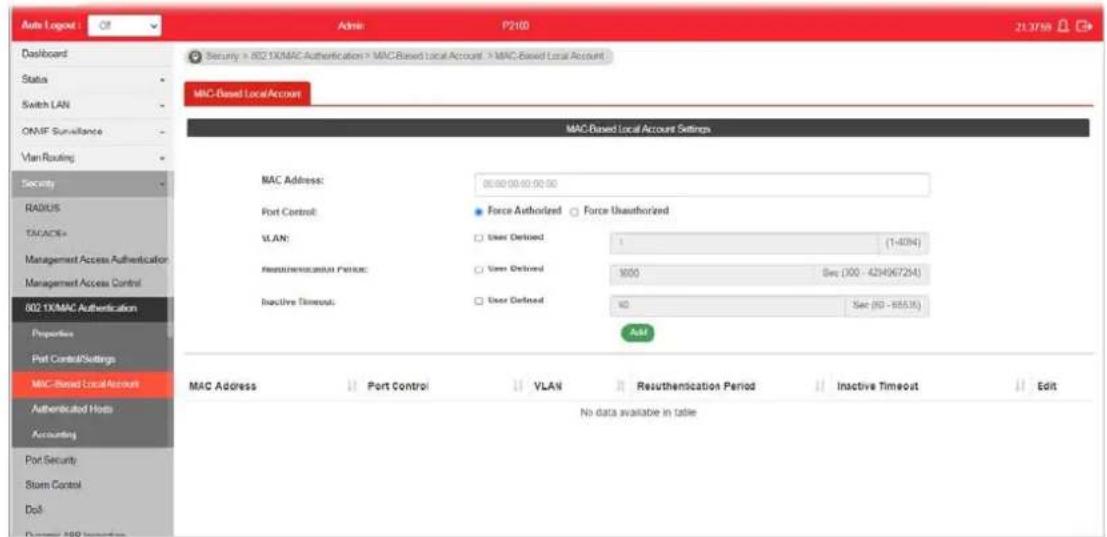This screenshot has height=537, width=1107.
Task: Collapse the Security sidebar menu
Action: [91, 183]
